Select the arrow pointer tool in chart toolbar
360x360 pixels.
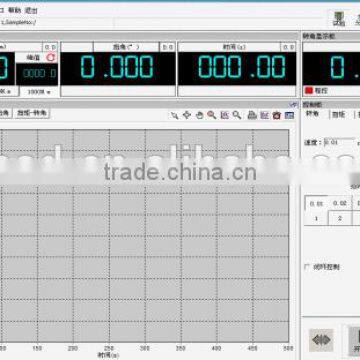175,115
